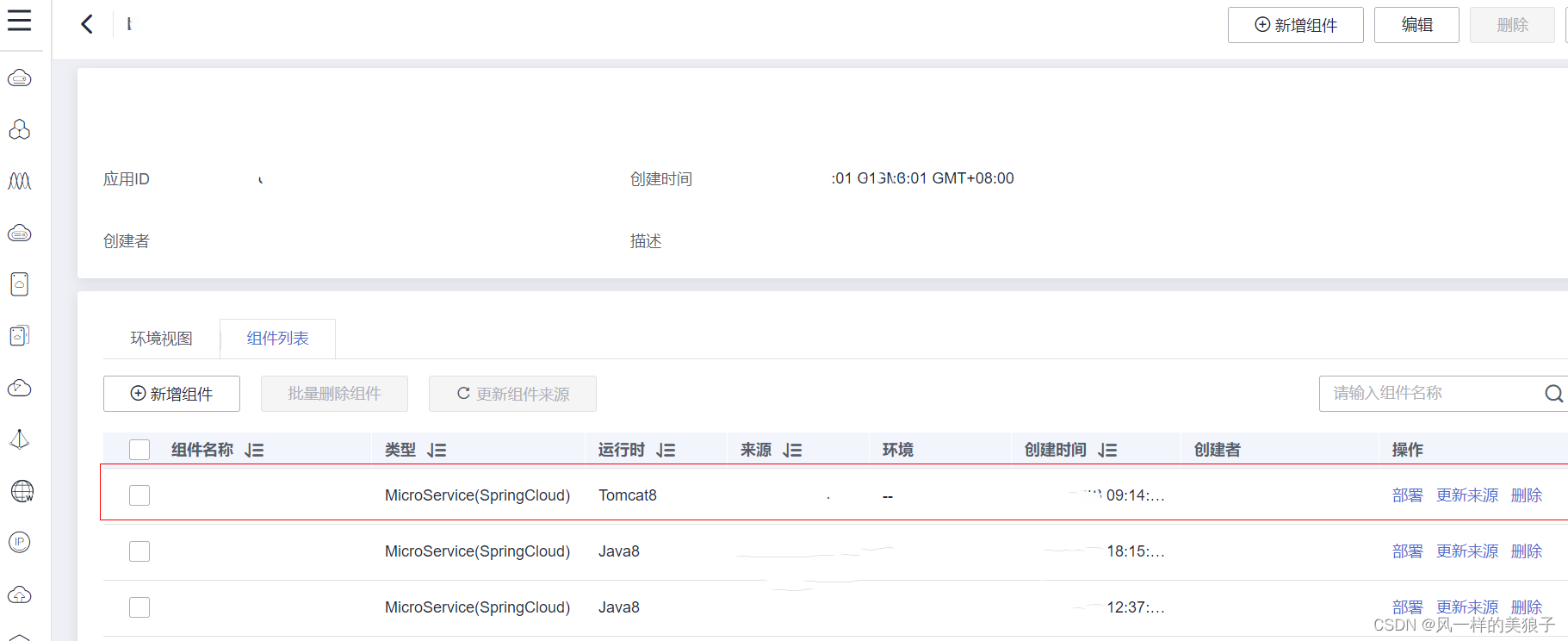This screenshot has height=641, width=1568.
Task: Click the GMT+08:00 creation time value
Action: (923, 178)
